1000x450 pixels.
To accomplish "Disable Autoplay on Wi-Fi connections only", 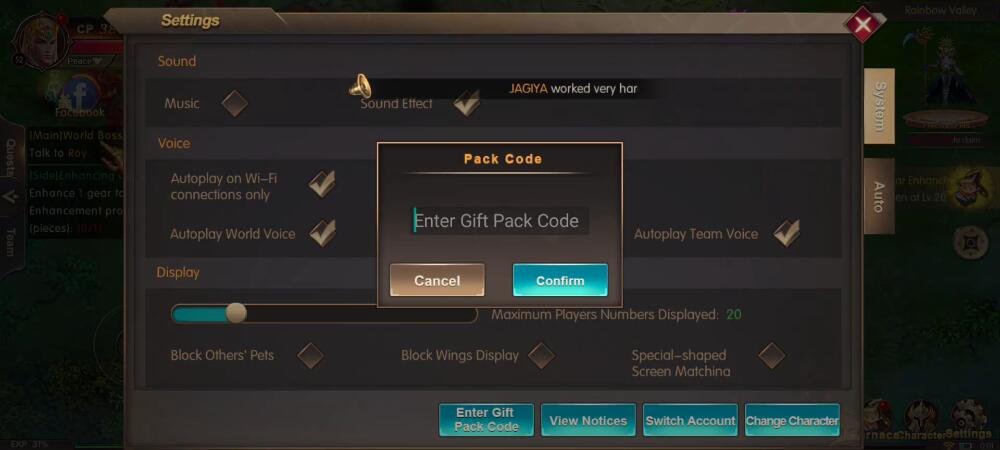I will (323, 184).
